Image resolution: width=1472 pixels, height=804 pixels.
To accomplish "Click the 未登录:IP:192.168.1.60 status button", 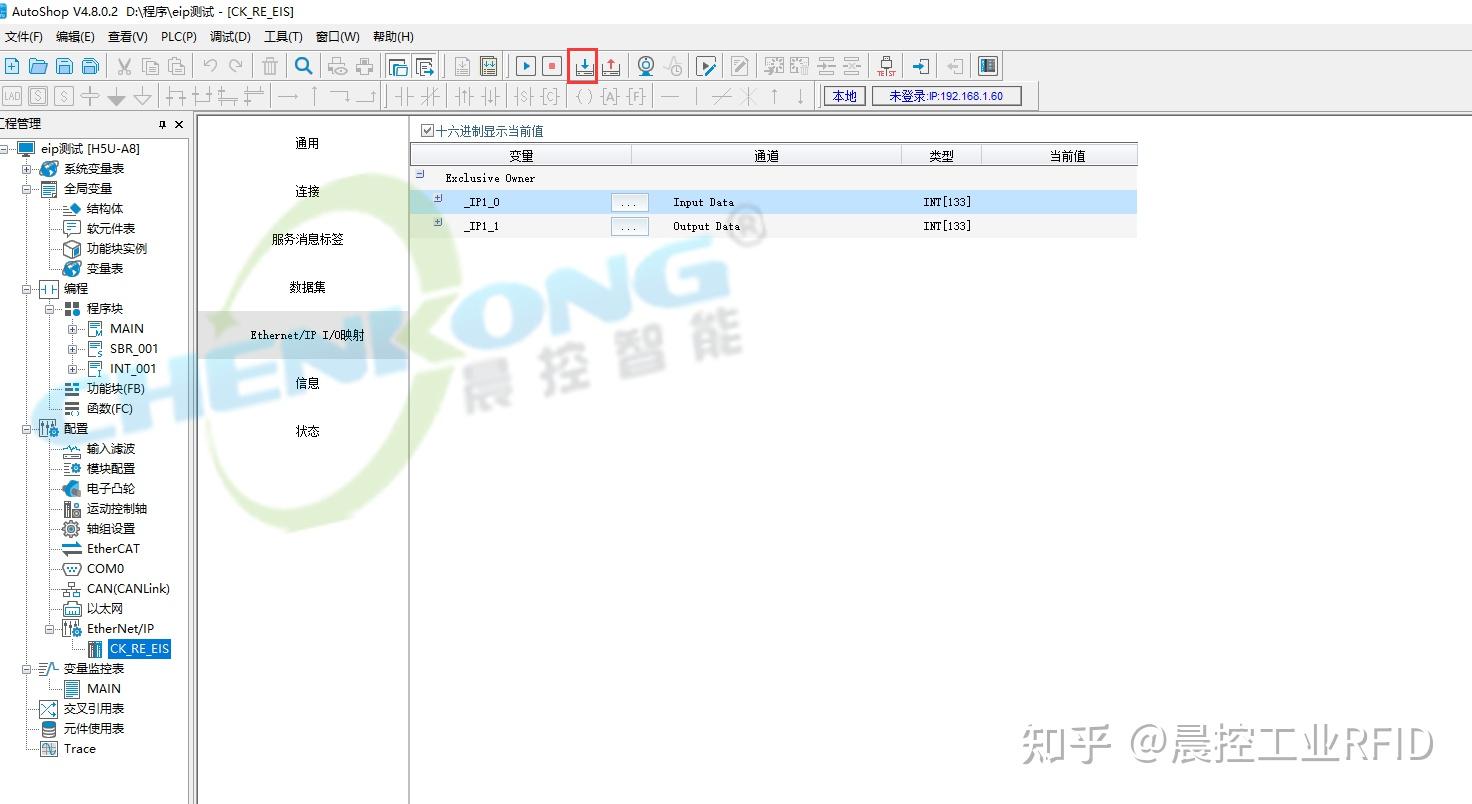I will [946, 96].
